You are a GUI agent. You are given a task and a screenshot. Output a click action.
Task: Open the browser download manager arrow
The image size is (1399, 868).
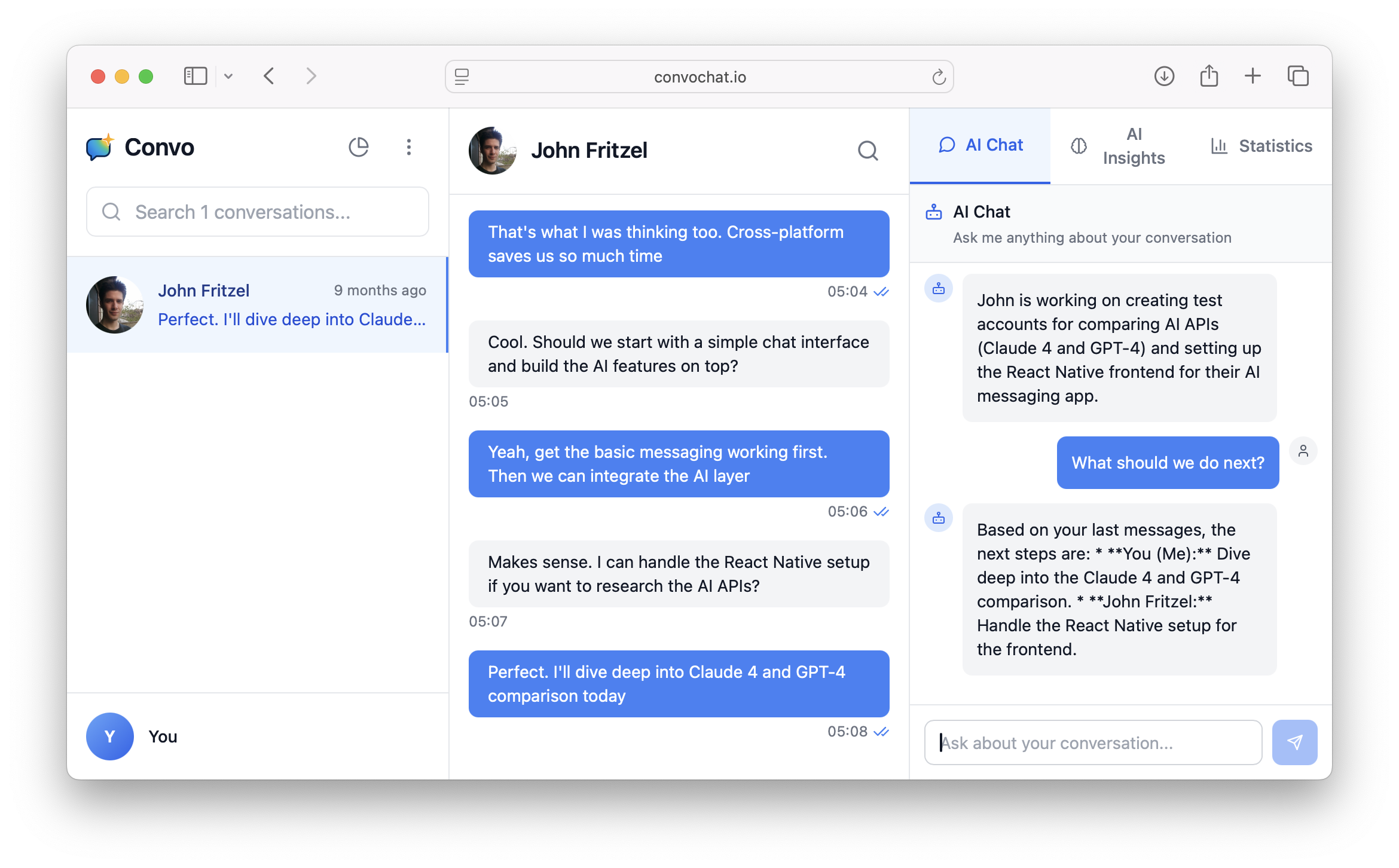tap(1164, 76)
